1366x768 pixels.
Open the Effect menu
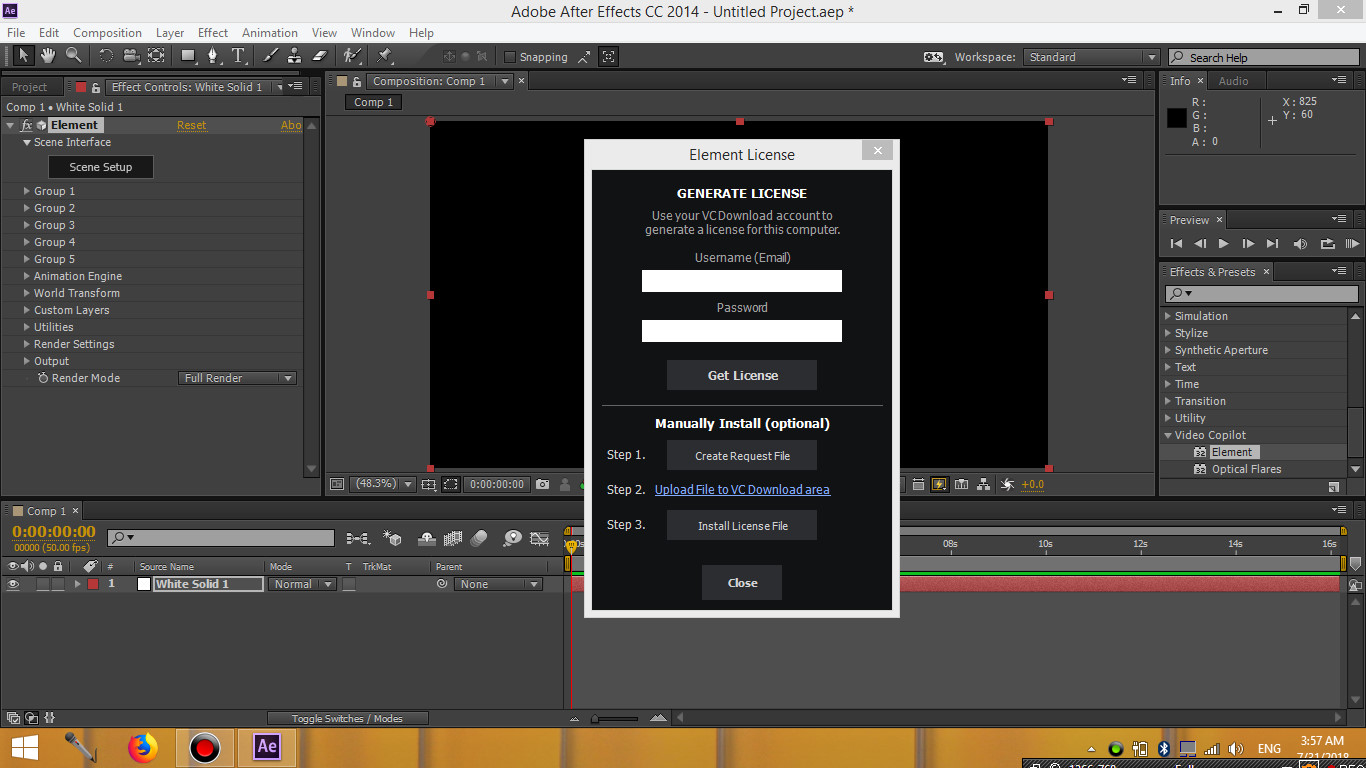213,33
